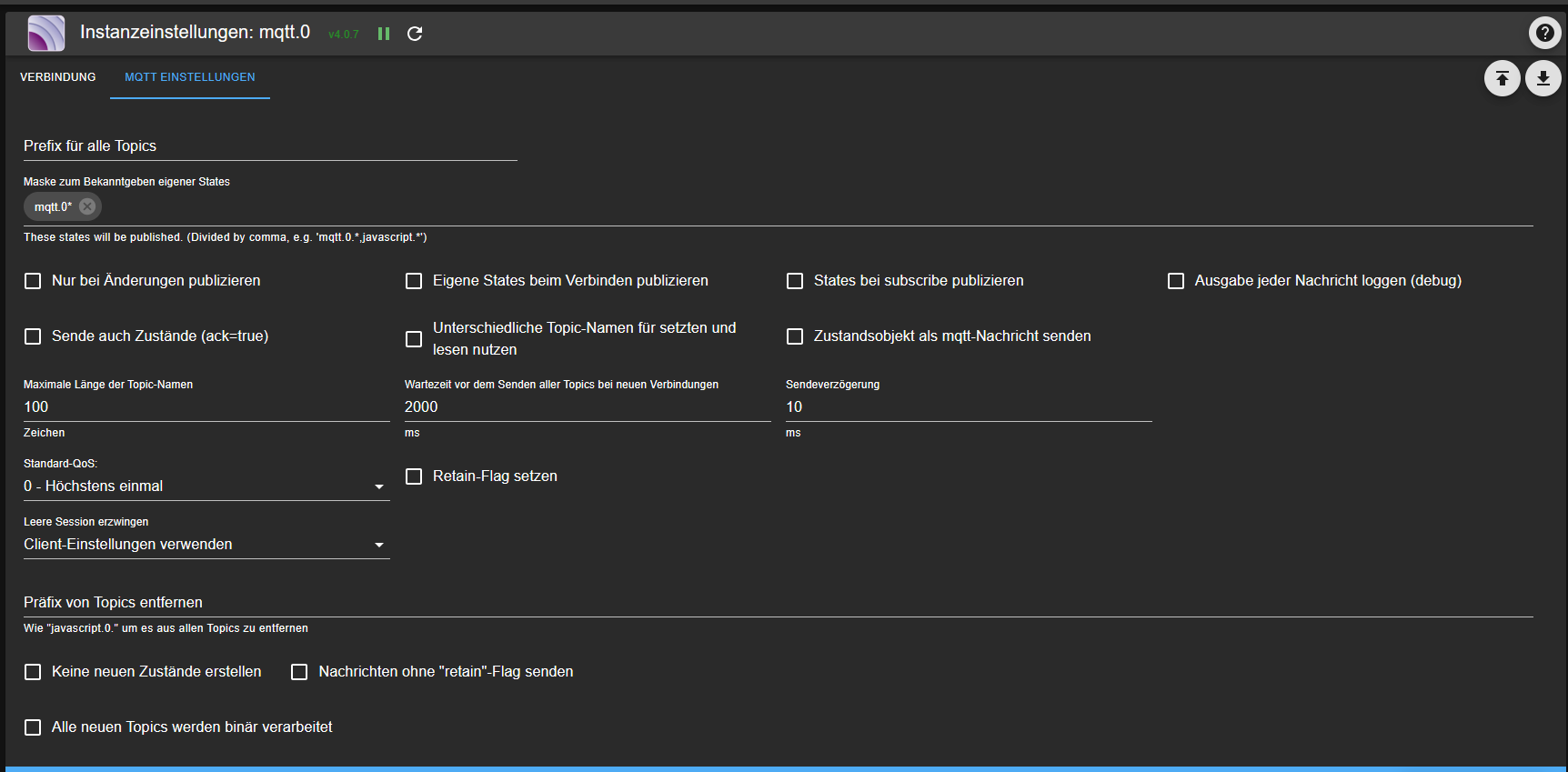This screenshot has width=1568, height=772.
Task: Open the Standard-QoS dropdown
Action: (x=206, y=486)
